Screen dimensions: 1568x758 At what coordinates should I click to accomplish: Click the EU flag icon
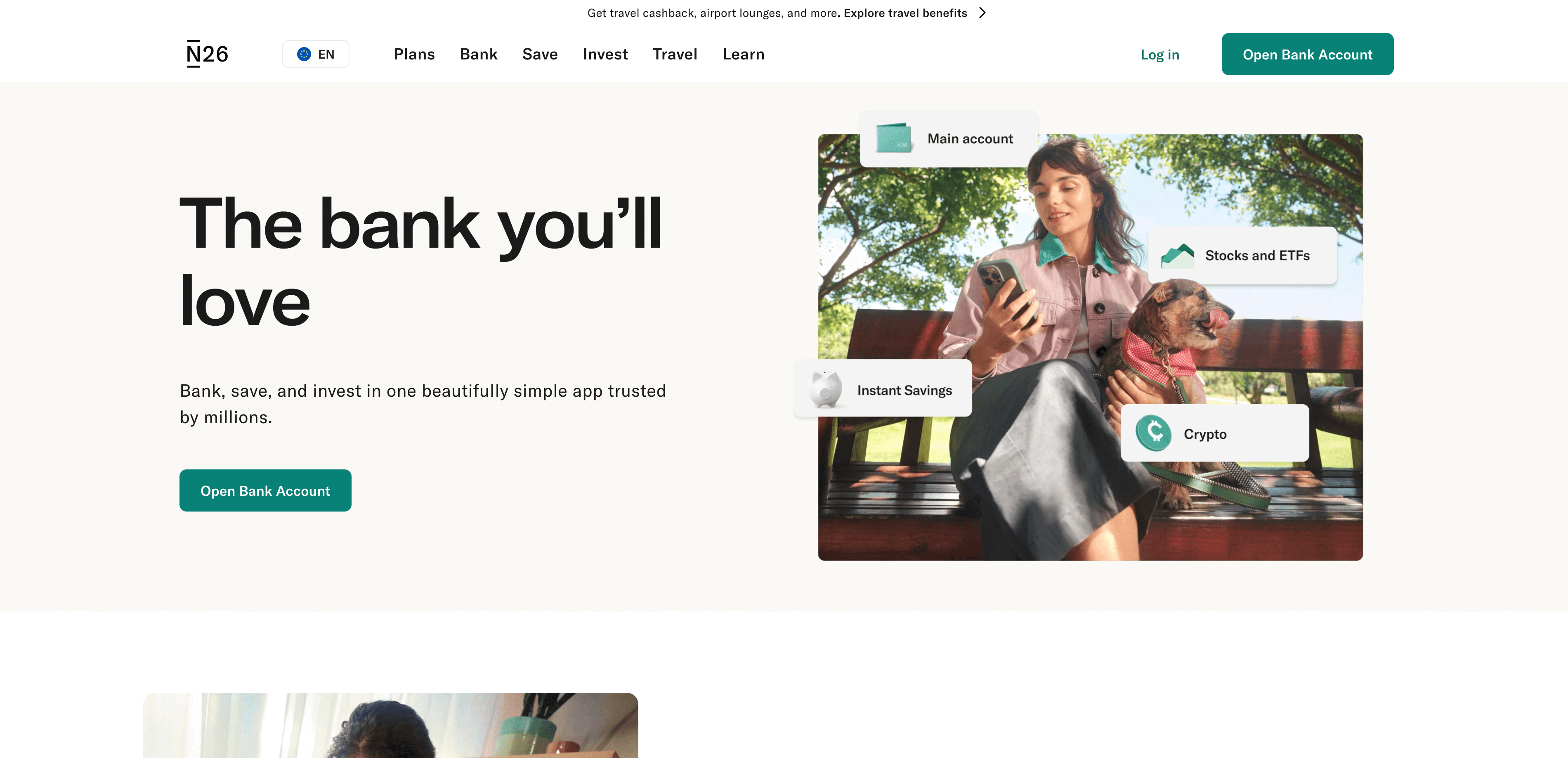[304, 54]
